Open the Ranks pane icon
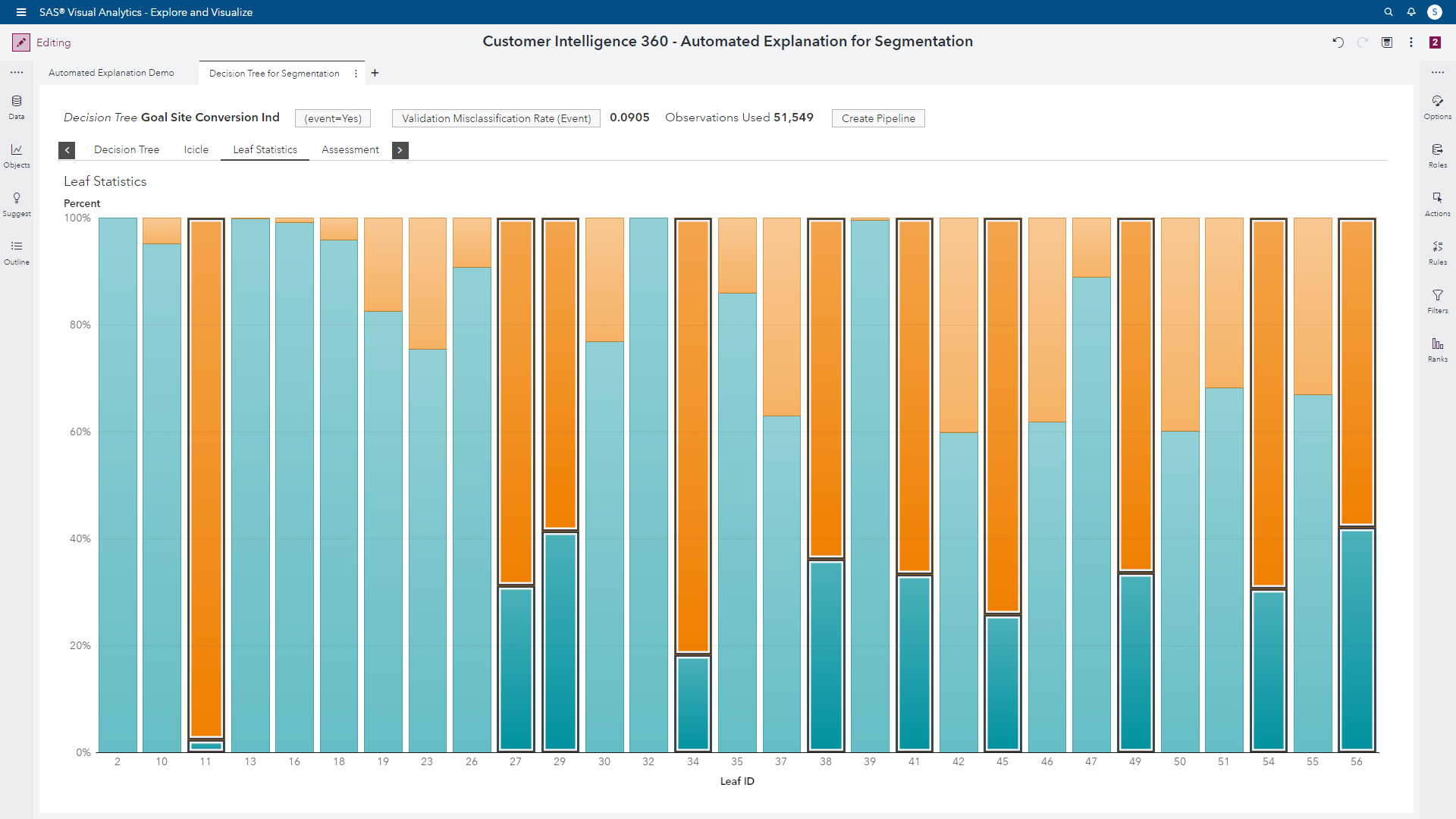Image resolution: width=1456 pixels, height=819 pixels. click(1437, 344)
